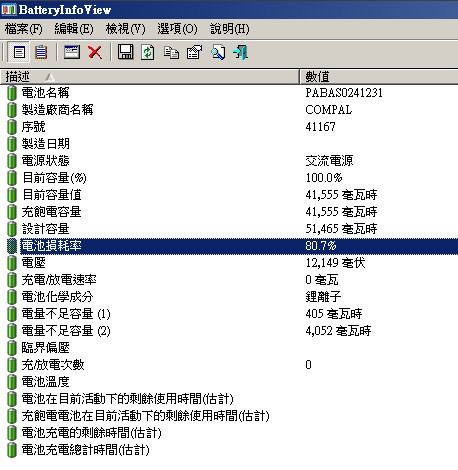Click battery icon beside 電池名稱
The height and width of the screenshot is (470, 458).
tap(12, 93)
